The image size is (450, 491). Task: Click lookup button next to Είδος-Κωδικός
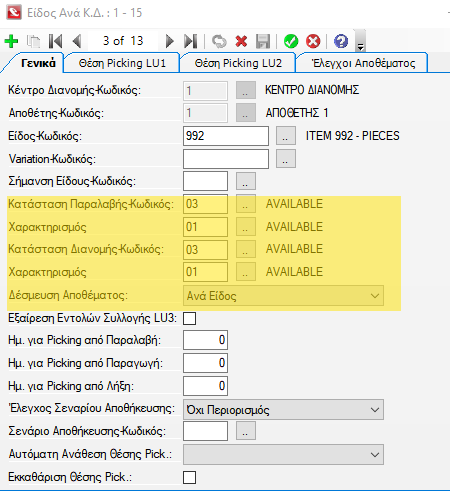pos(286,136)
